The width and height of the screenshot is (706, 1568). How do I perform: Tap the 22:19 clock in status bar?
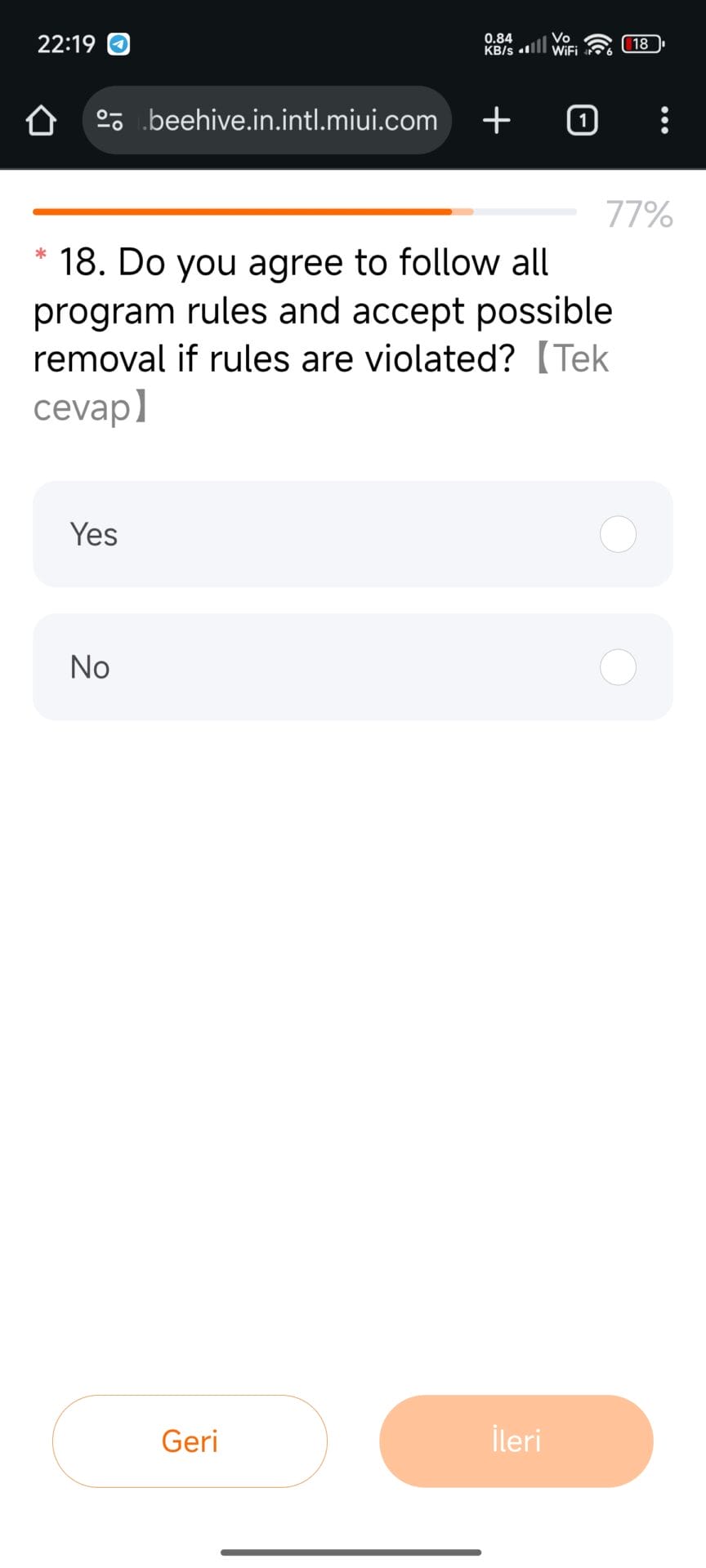pos(66,44)
